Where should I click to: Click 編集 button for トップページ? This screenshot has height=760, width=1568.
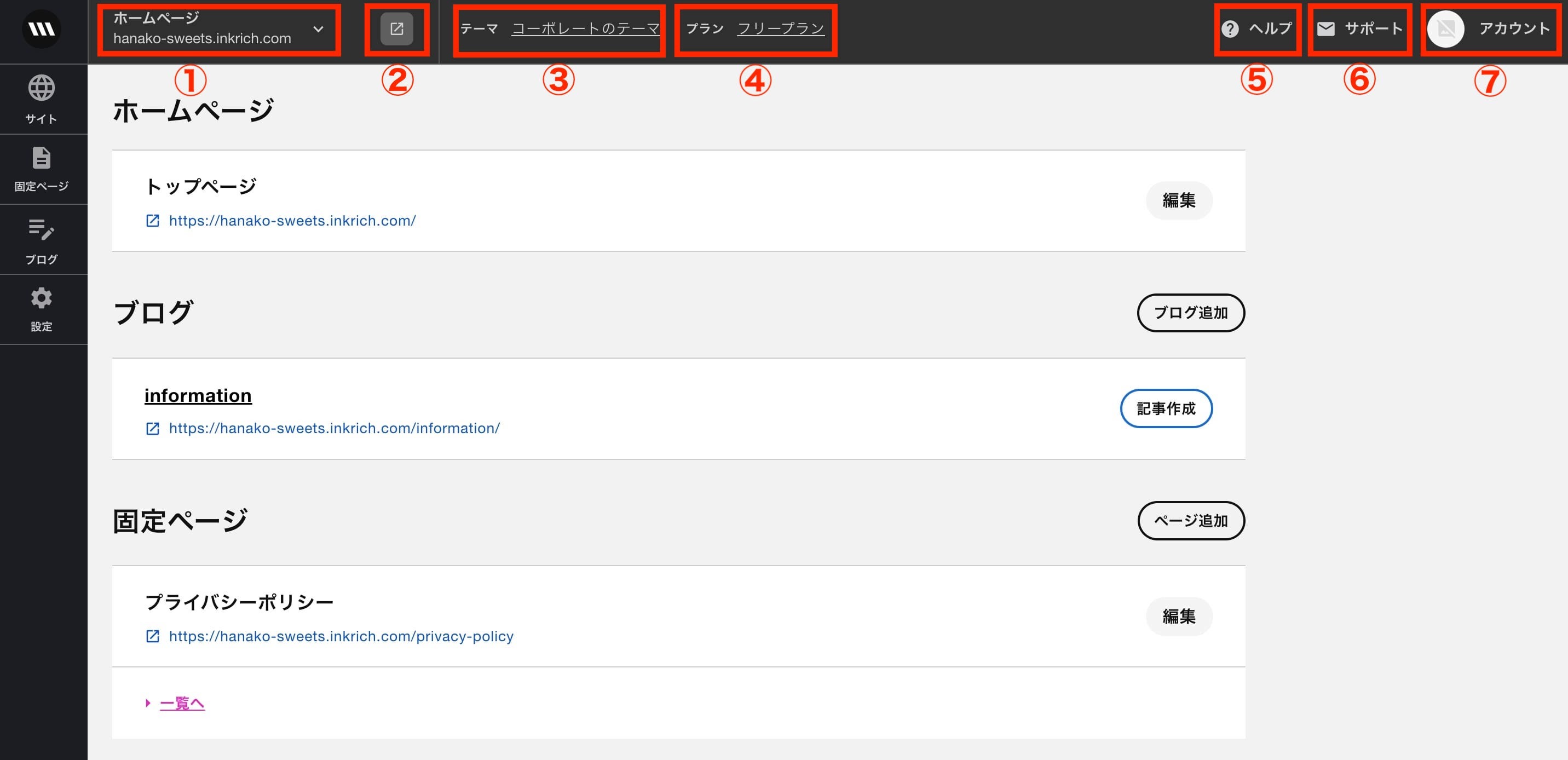click(1179, 200)
